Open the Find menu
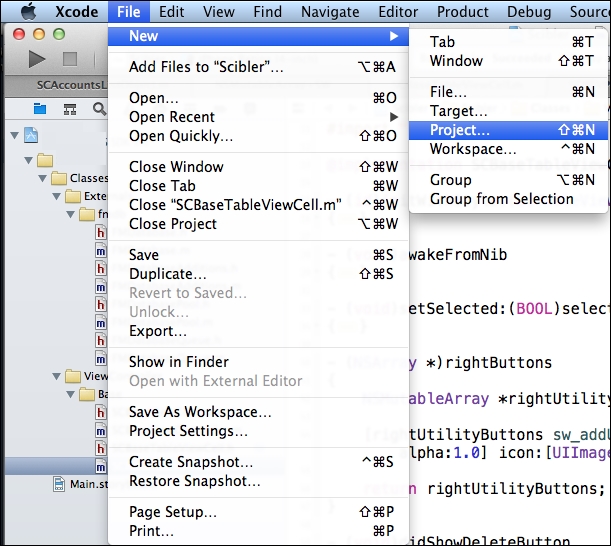This screenshot has height=546, width=611. [267, 12]
